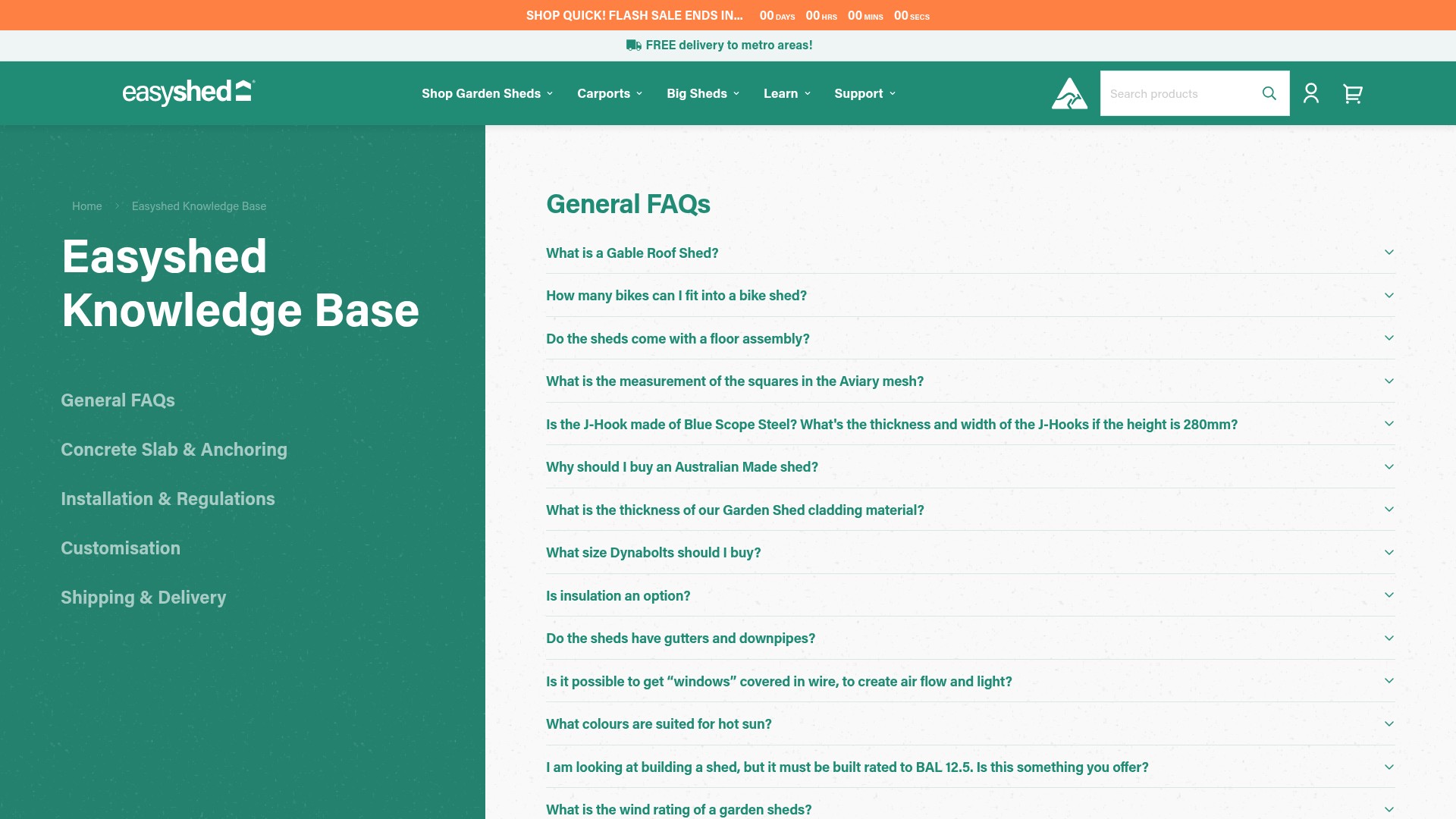Expand chevron for bike shed question
This screenshot has width=1456, height=819.
coord(1389,296)
